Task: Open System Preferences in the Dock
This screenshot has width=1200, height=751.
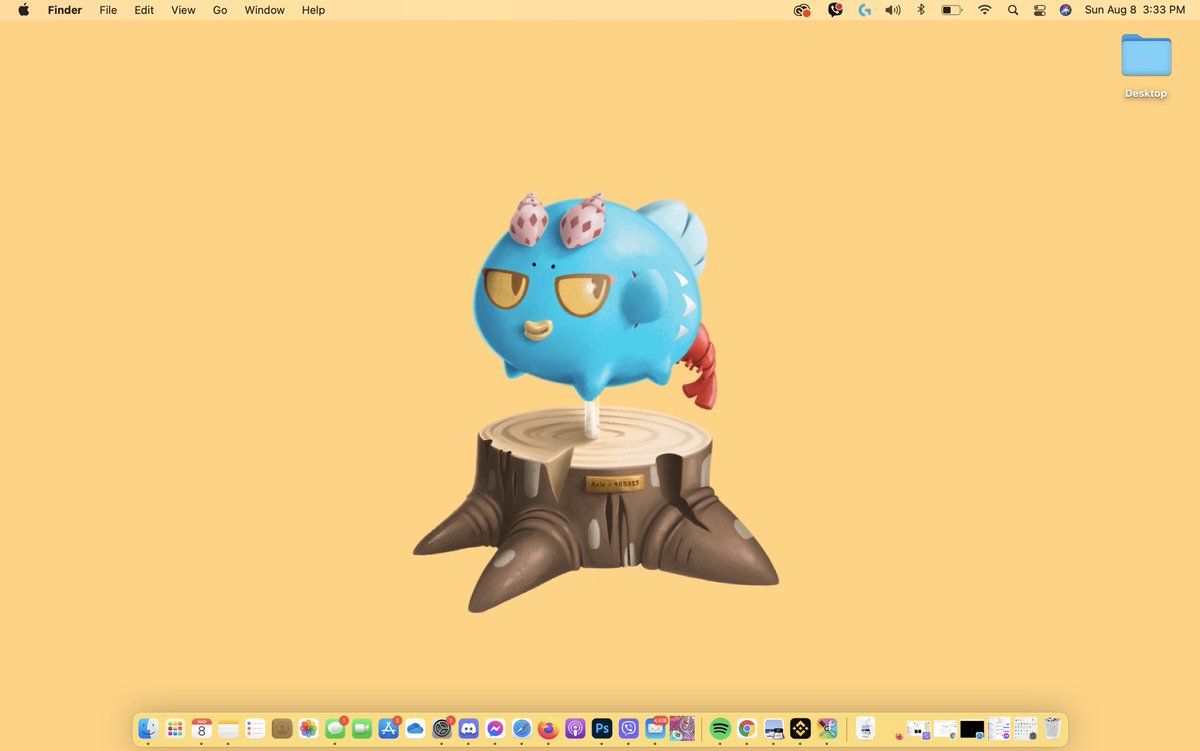Action: [x=442, y=728]
